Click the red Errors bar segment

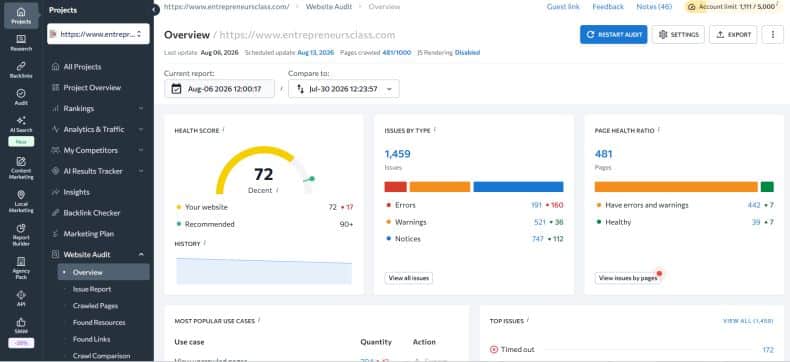396,187
